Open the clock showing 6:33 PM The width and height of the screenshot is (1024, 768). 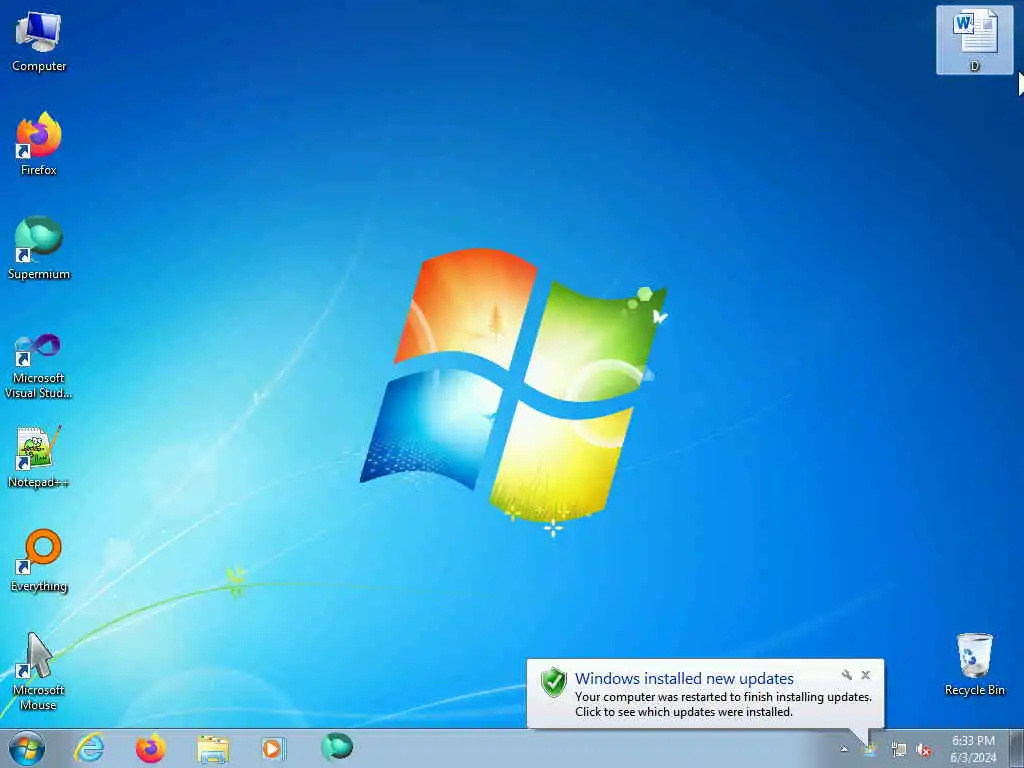point(973,749)
